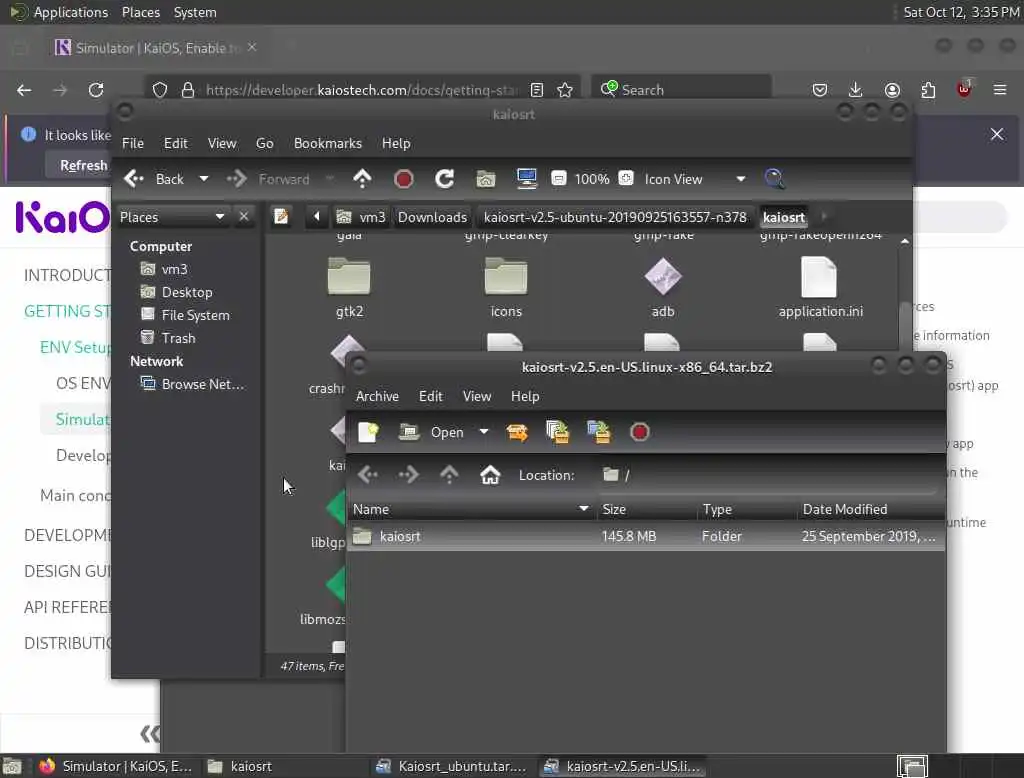The width and height of the screenshot is (1024, 778).
Task: Open Browse Network in the sidebar
Action: point(193,384)
